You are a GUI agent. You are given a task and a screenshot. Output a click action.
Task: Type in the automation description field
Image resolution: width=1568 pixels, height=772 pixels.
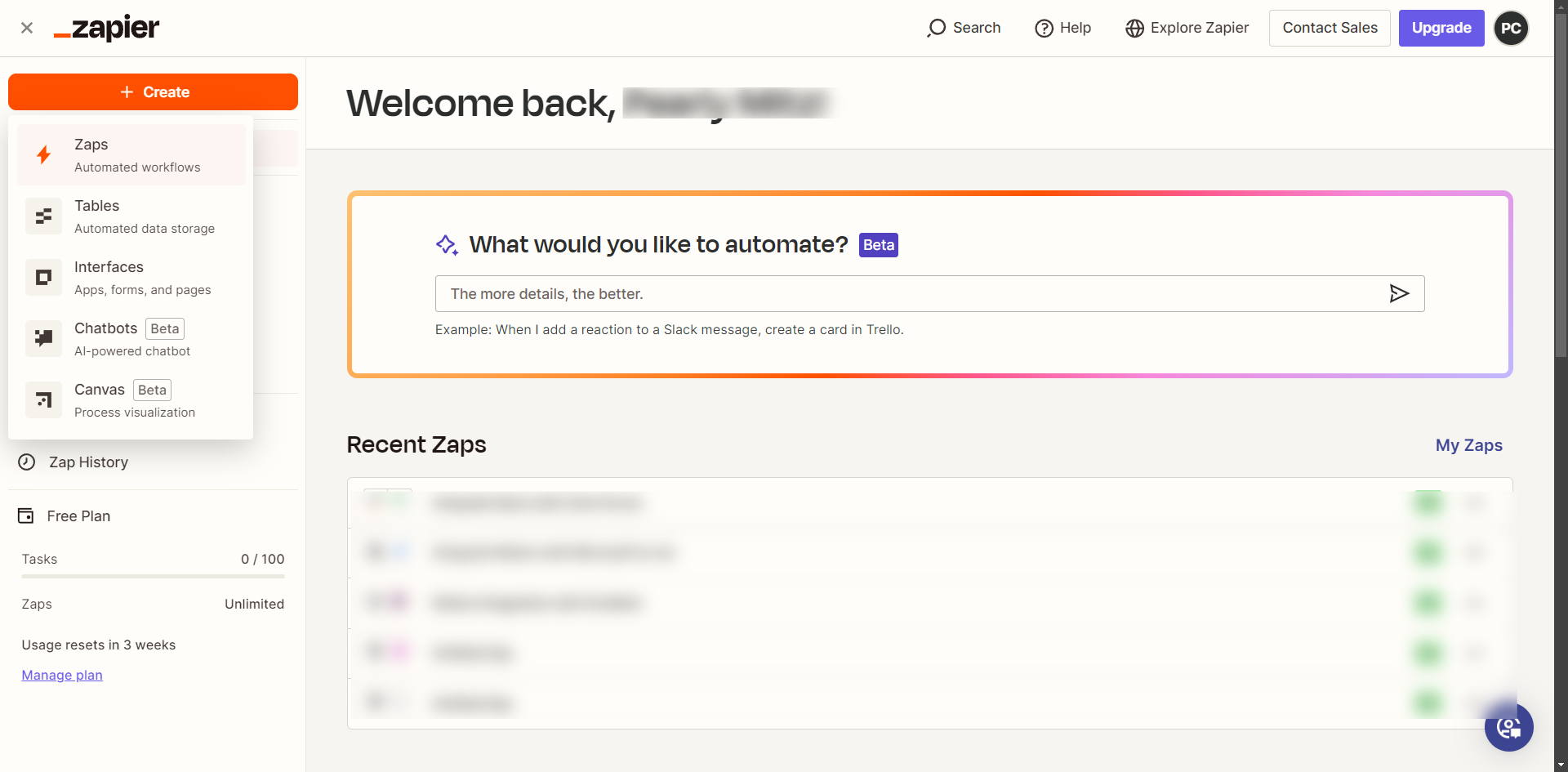pos(906,294)
